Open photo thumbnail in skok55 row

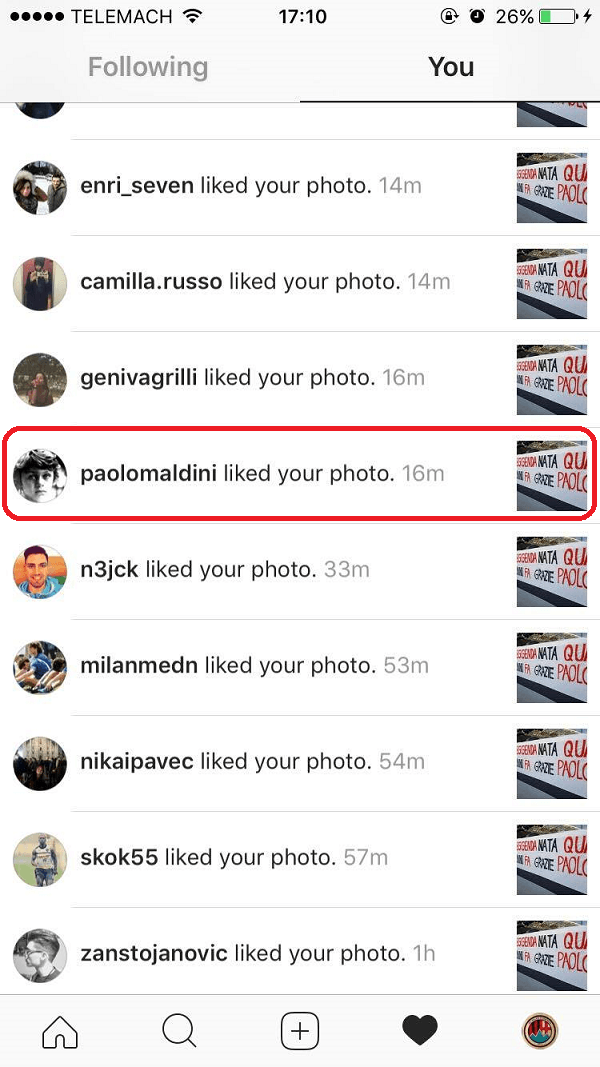coord(552,859)
